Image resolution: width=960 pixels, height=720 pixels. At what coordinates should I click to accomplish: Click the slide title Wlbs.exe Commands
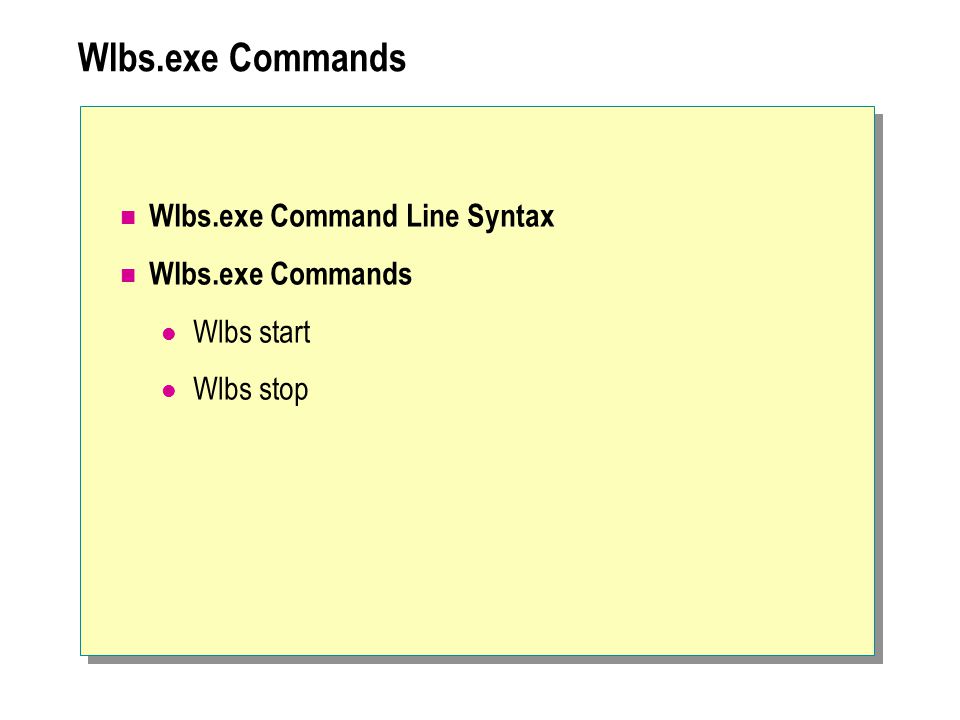point(242,58)
